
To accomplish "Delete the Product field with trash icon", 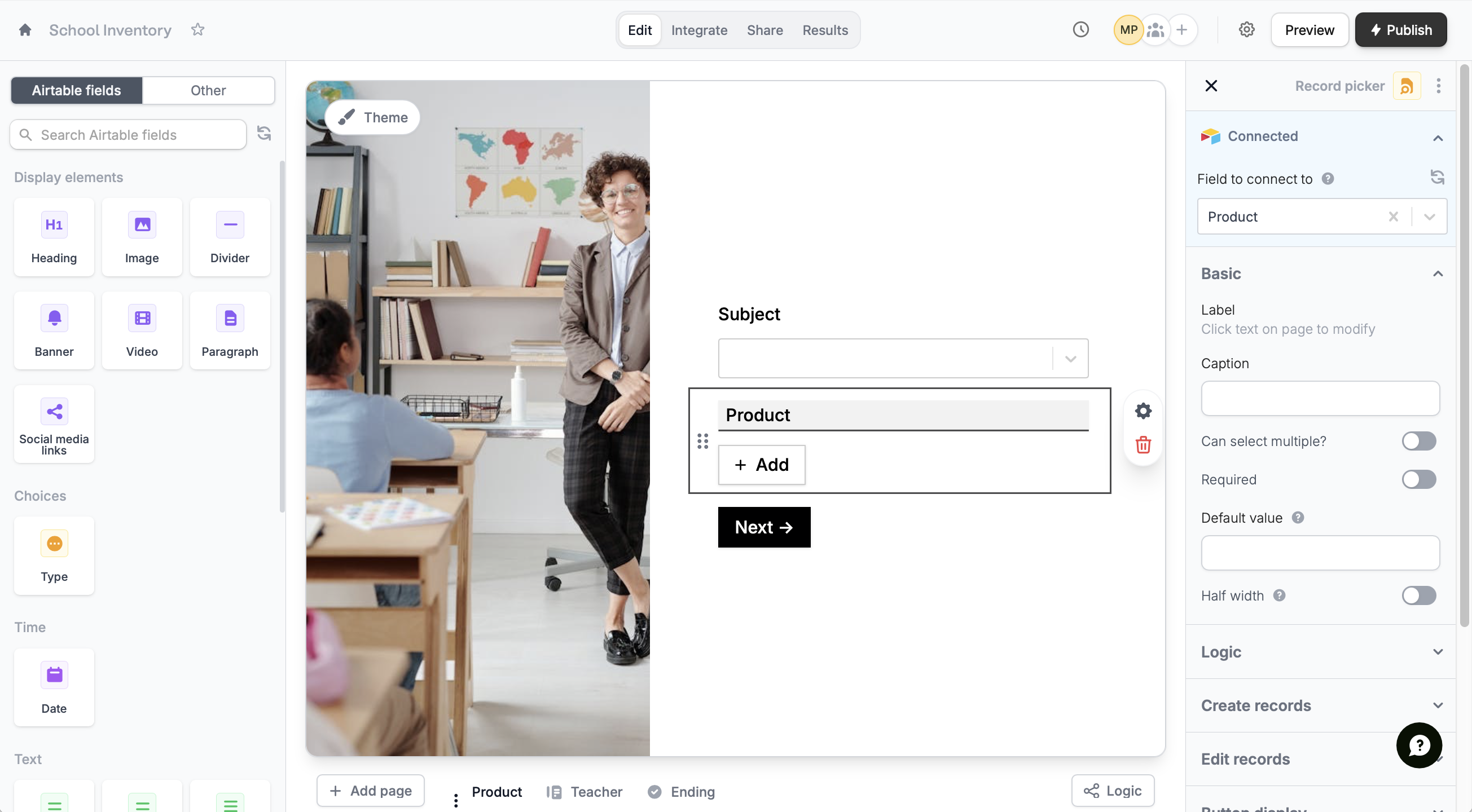I will (1143, 445).
